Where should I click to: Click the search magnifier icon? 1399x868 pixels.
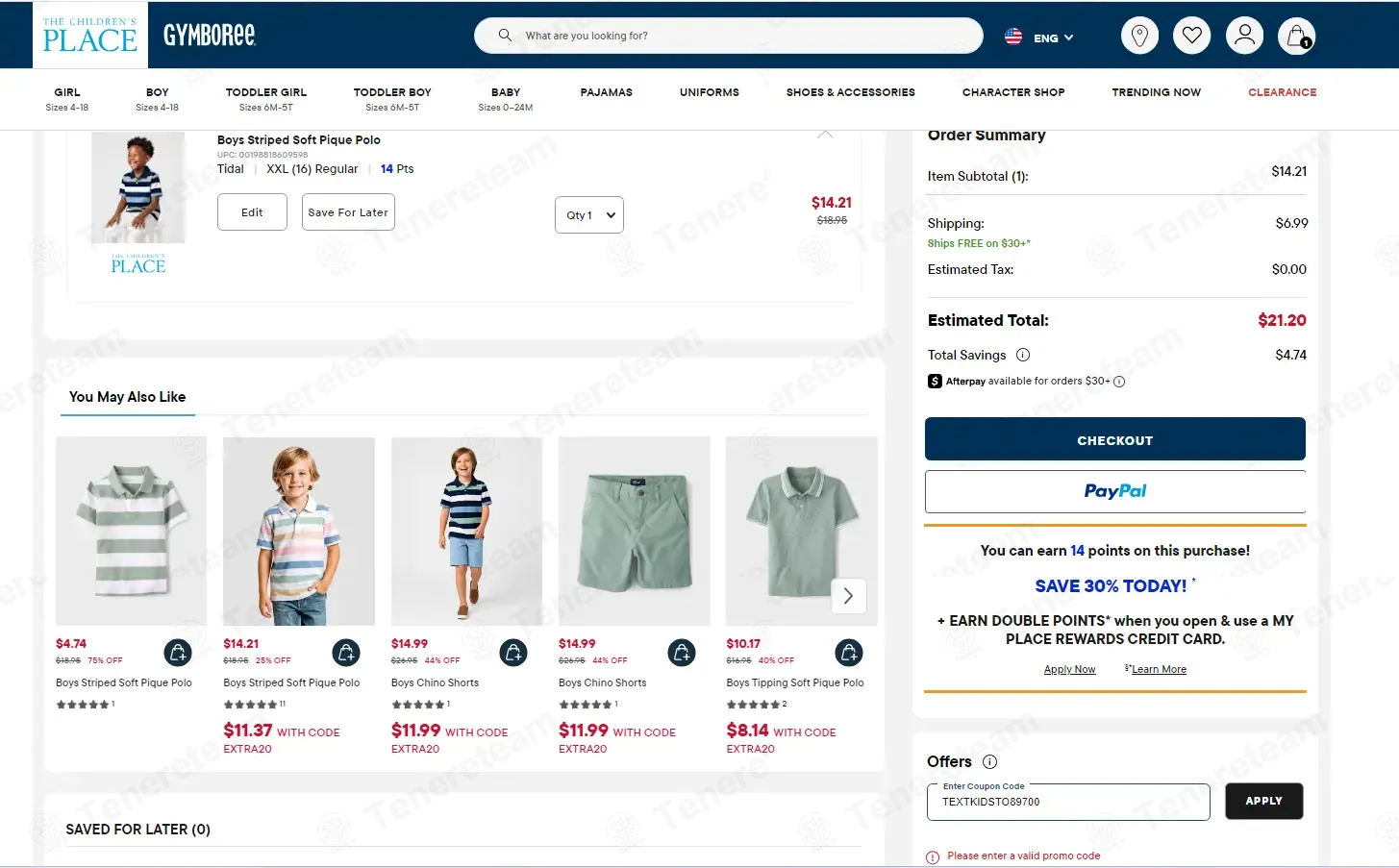tap(505, 36)
